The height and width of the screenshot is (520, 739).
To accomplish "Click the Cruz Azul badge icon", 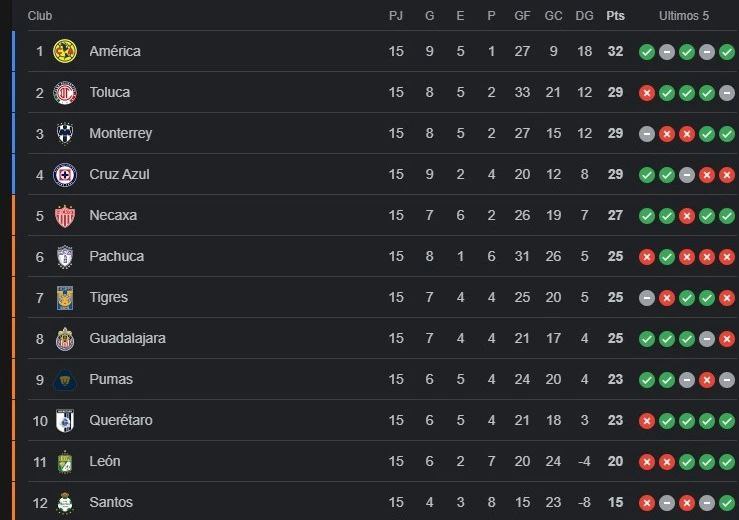I will click(x=65, y=174).
